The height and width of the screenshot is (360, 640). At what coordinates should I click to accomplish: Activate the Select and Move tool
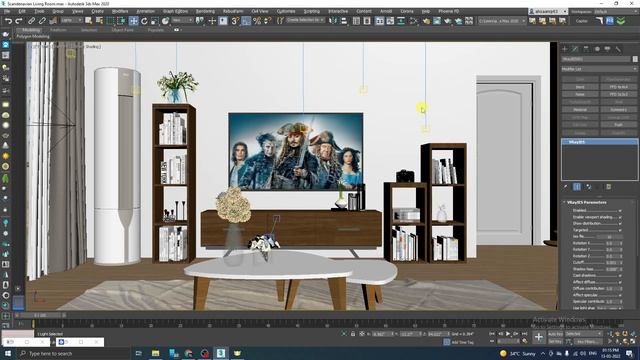(x=133, y=20)
